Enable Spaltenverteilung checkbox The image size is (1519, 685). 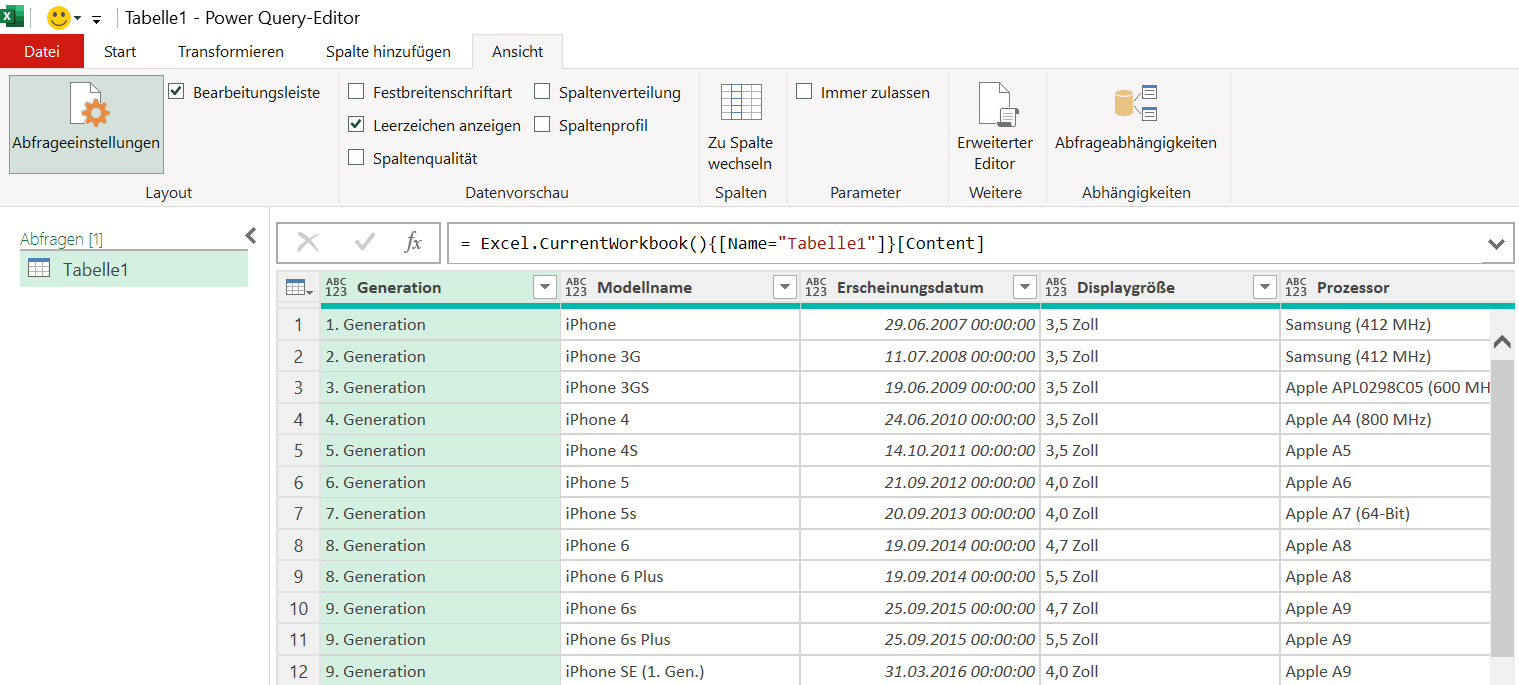coord(542,92)
